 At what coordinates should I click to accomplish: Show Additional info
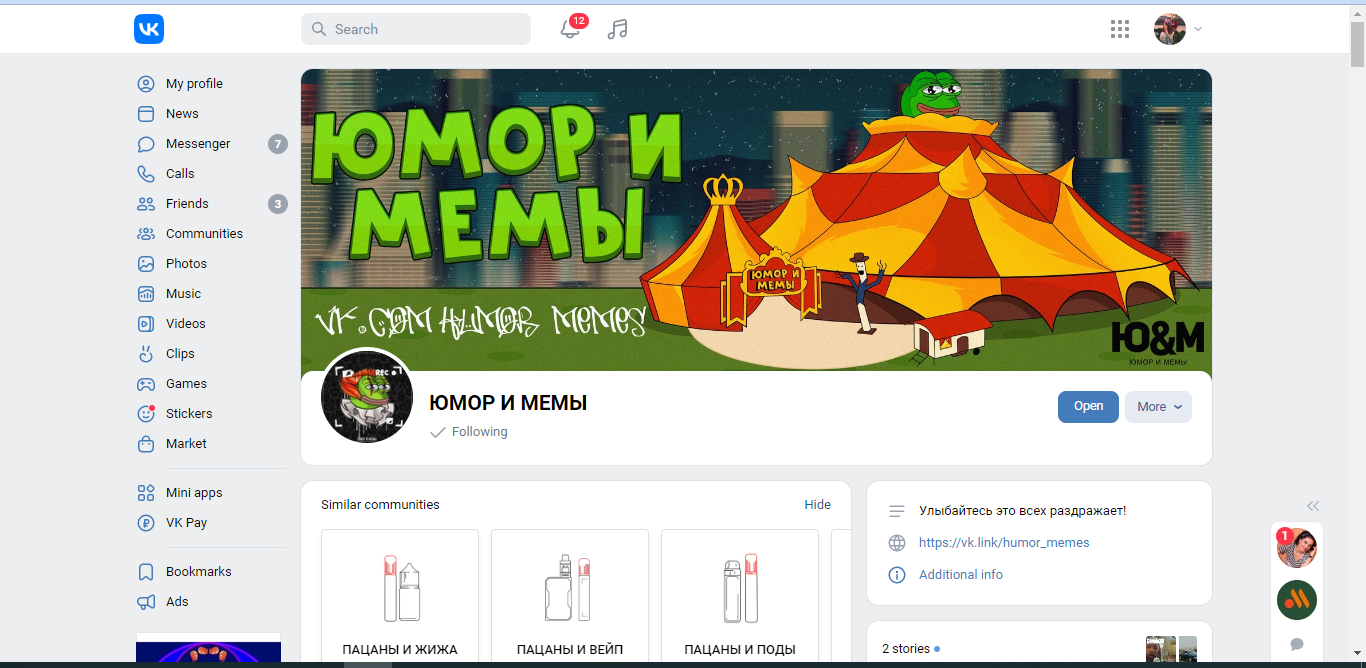[x=961, y=575]
